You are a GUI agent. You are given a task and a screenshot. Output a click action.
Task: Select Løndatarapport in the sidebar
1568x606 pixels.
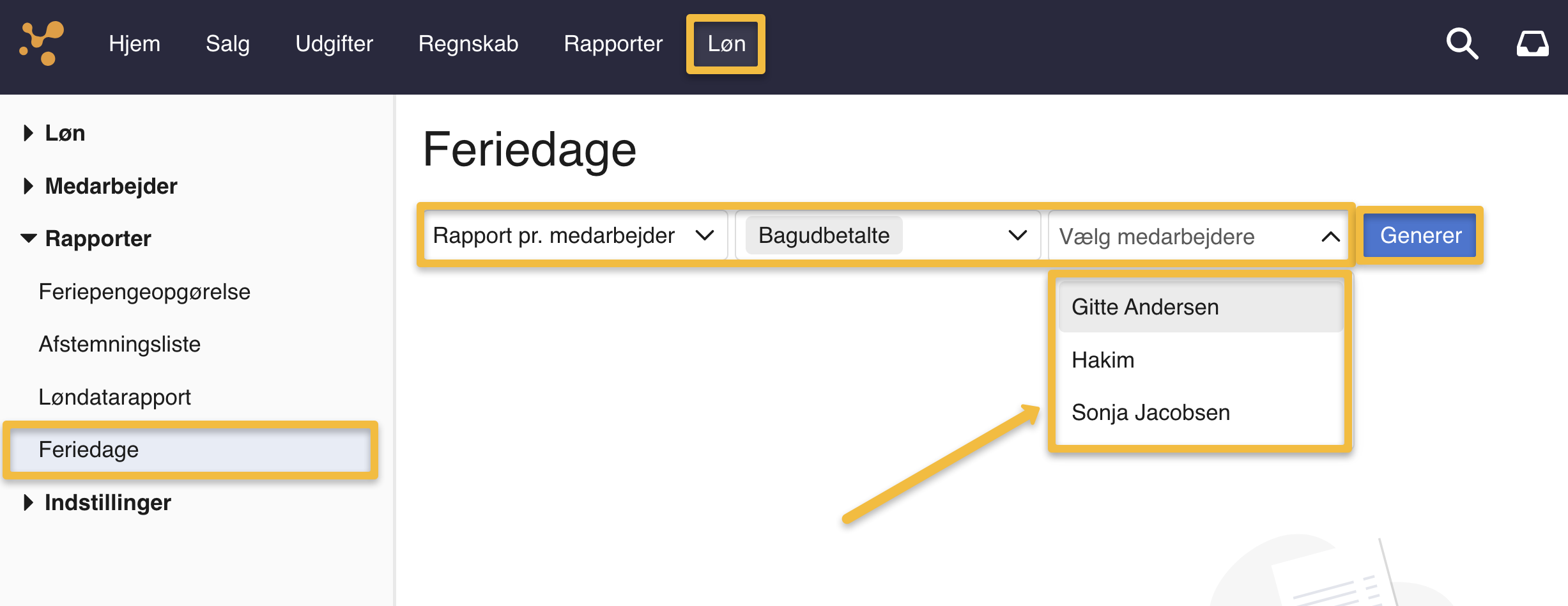[x=115, y=397]
